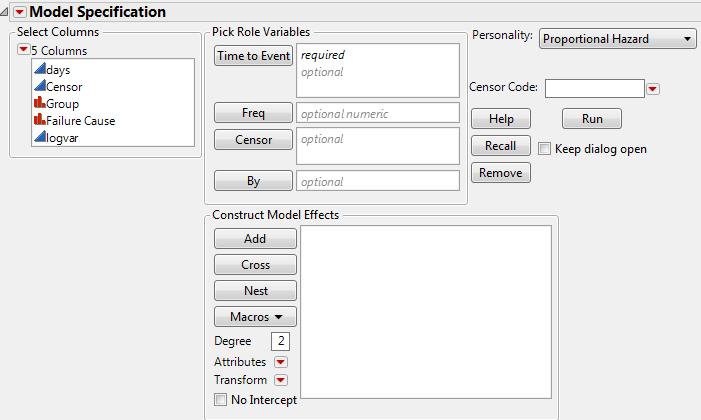Viewport: 701px width, 420px height.
Task: Select the logvar column
Action: click(x=63, y=138)
